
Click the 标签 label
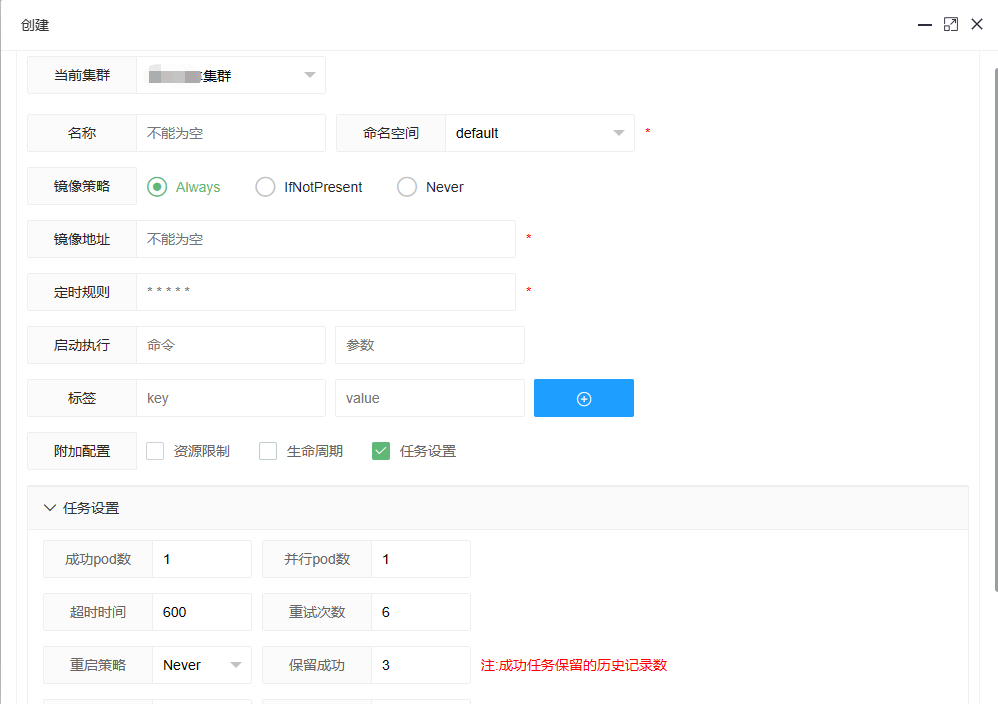point(82,398)
